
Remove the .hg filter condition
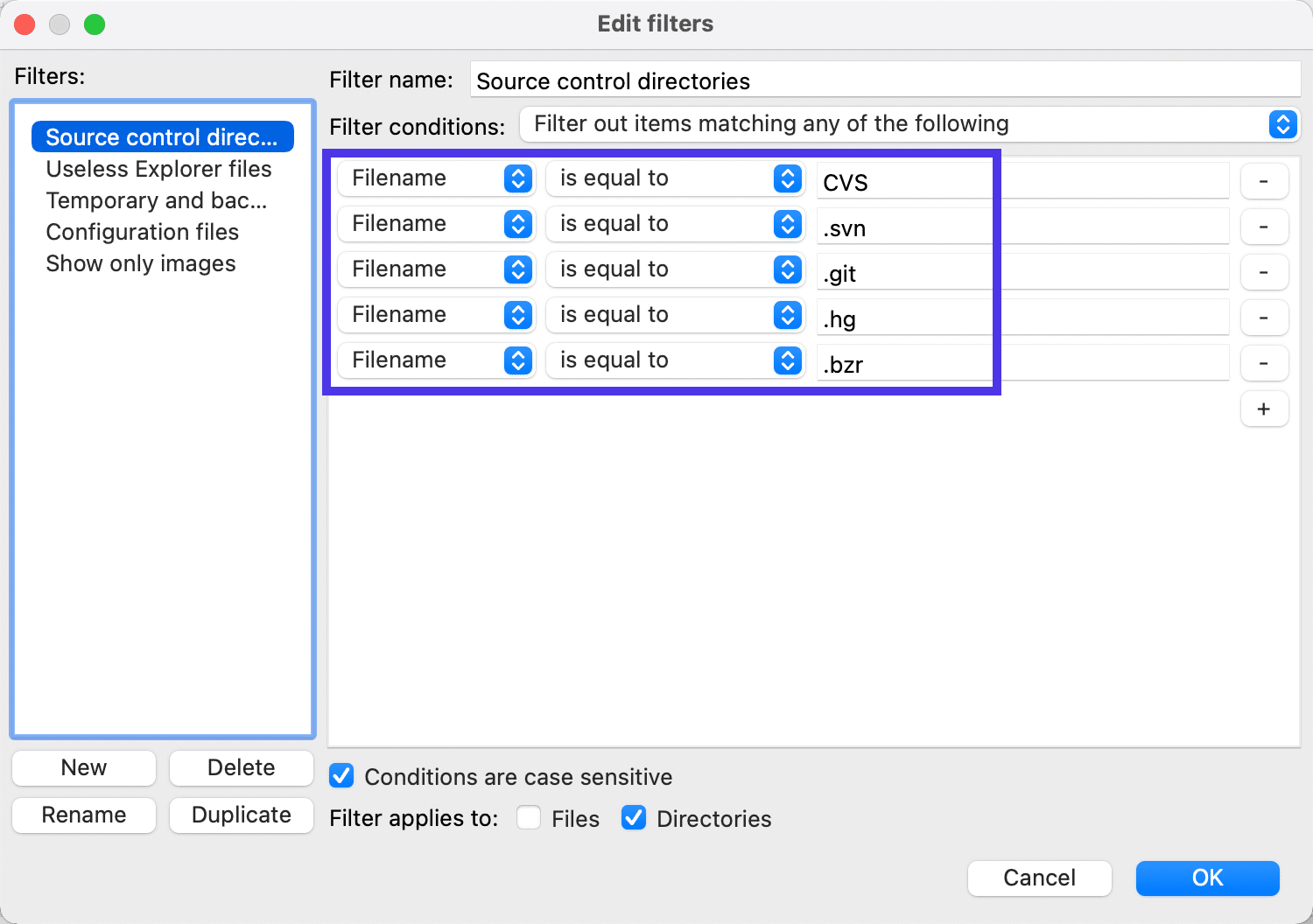point(1264,318)
